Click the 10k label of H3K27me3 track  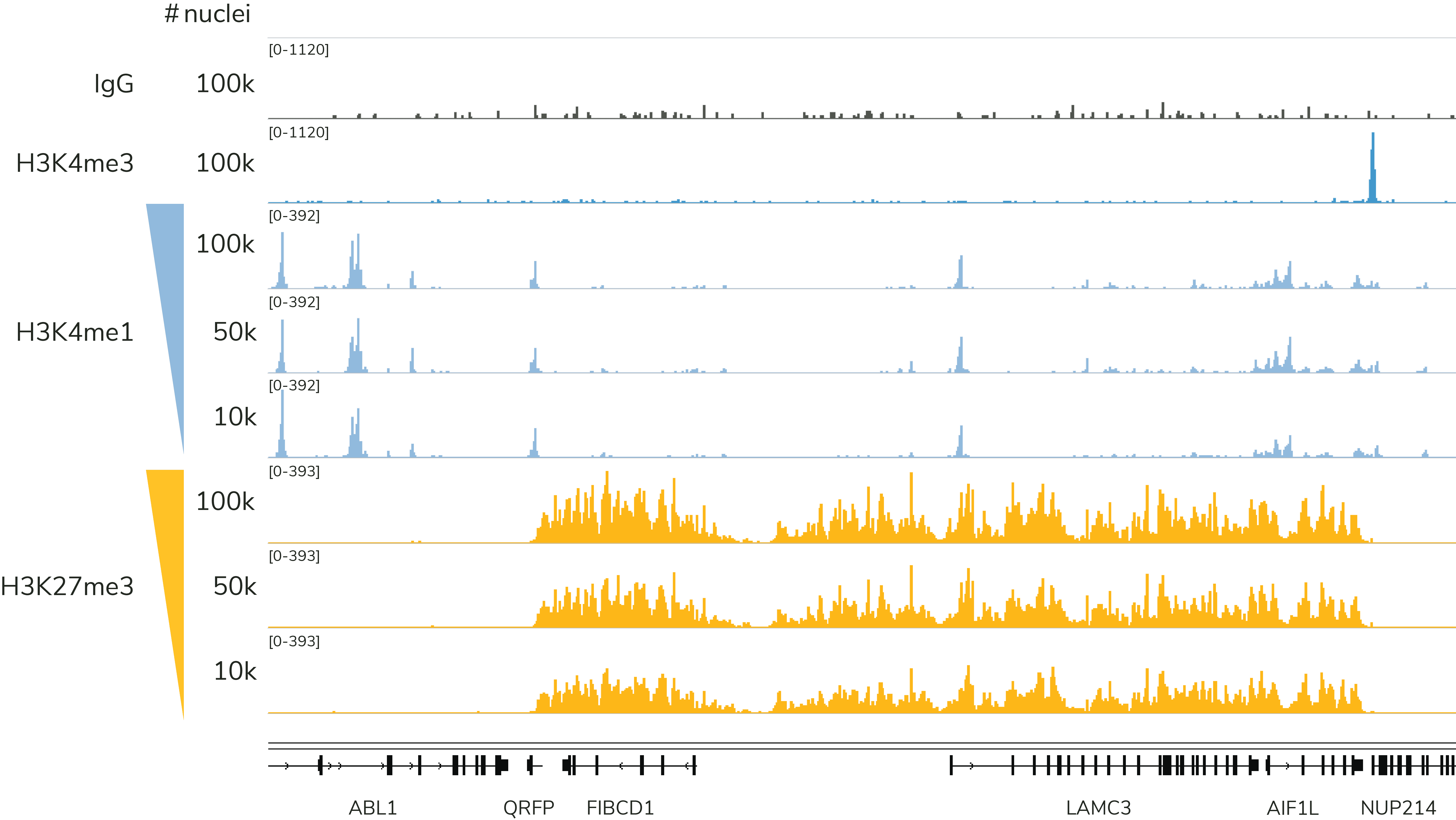coord(235,671)
